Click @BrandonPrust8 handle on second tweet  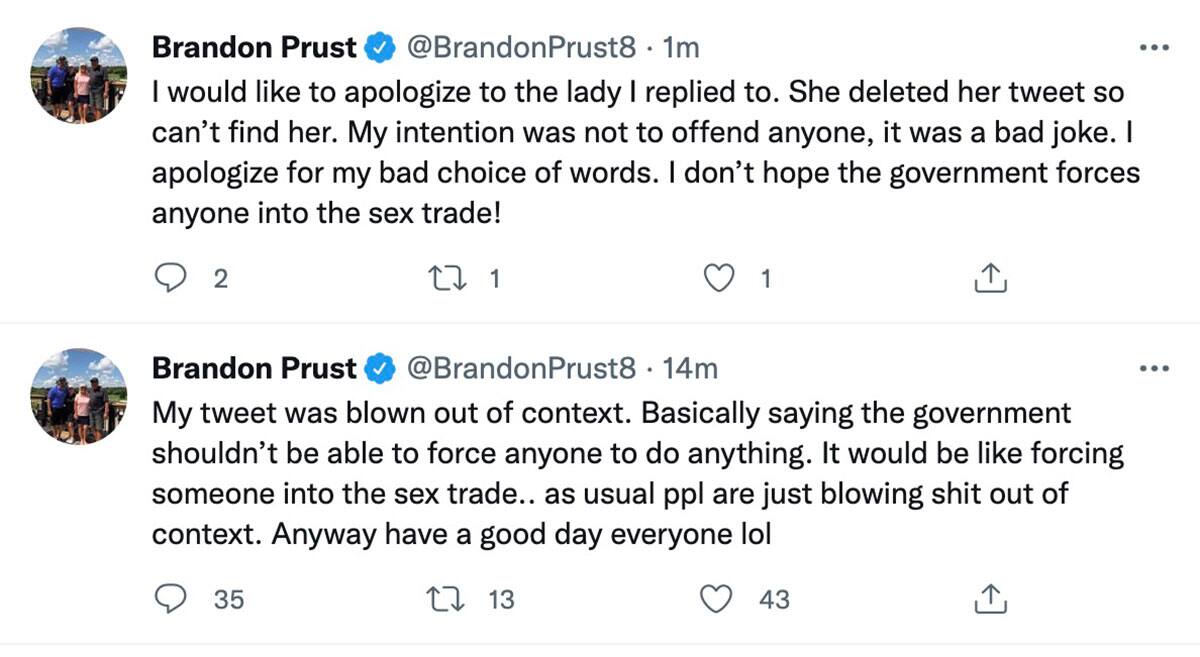point(519,368)
